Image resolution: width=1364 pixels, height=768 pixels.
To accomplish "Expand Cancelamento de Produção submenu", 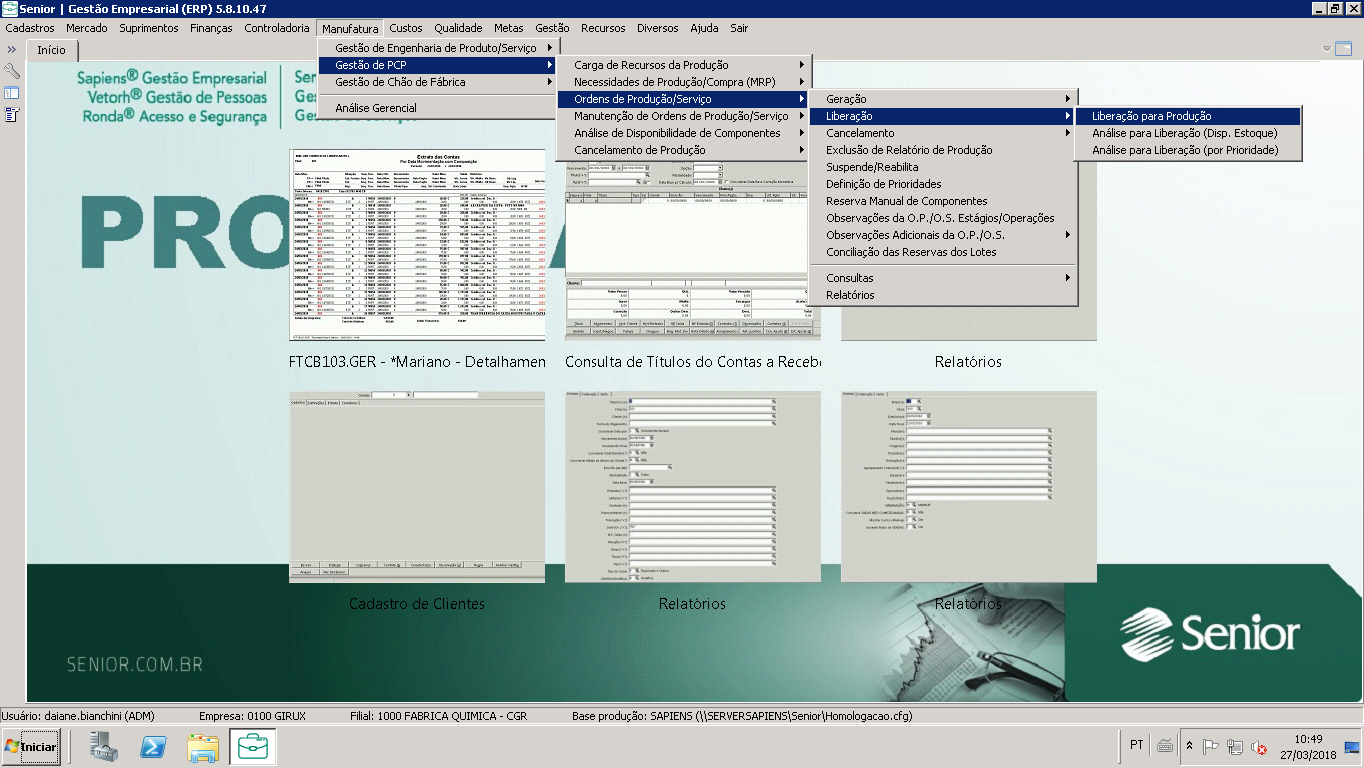I will tap(683, 150).
